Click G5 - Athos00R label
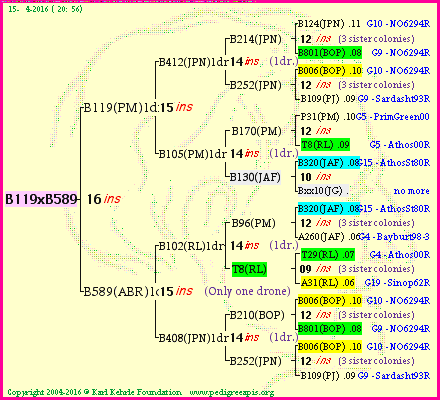 (x=400, y=145)
